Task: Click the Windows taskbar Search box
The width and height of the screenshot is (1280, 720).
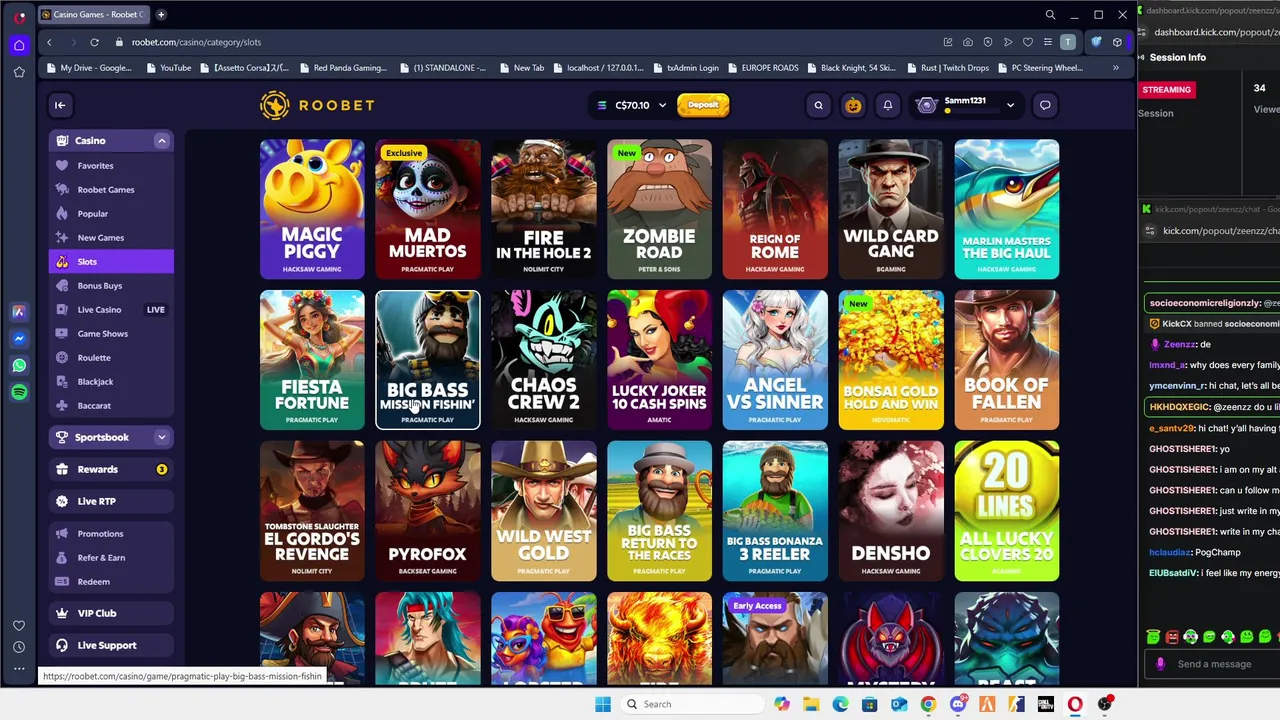Action: point(693,704)
